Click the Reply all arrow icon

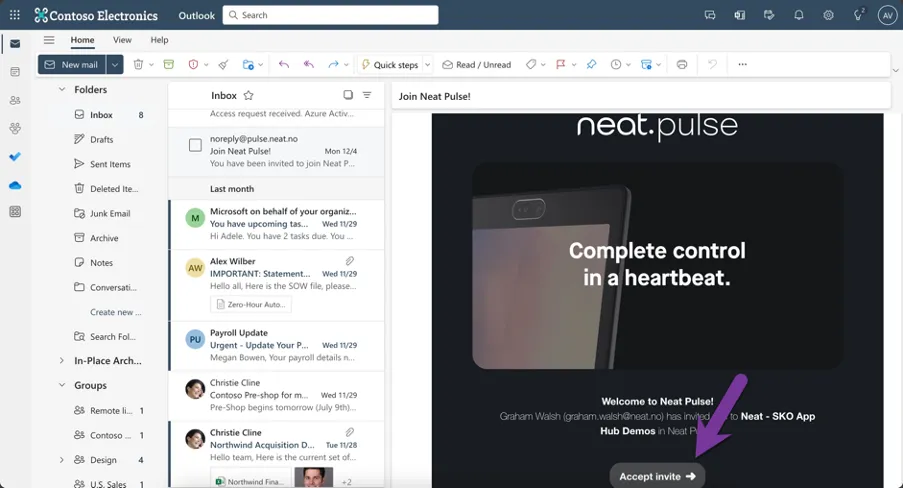[x=308, y=65]
